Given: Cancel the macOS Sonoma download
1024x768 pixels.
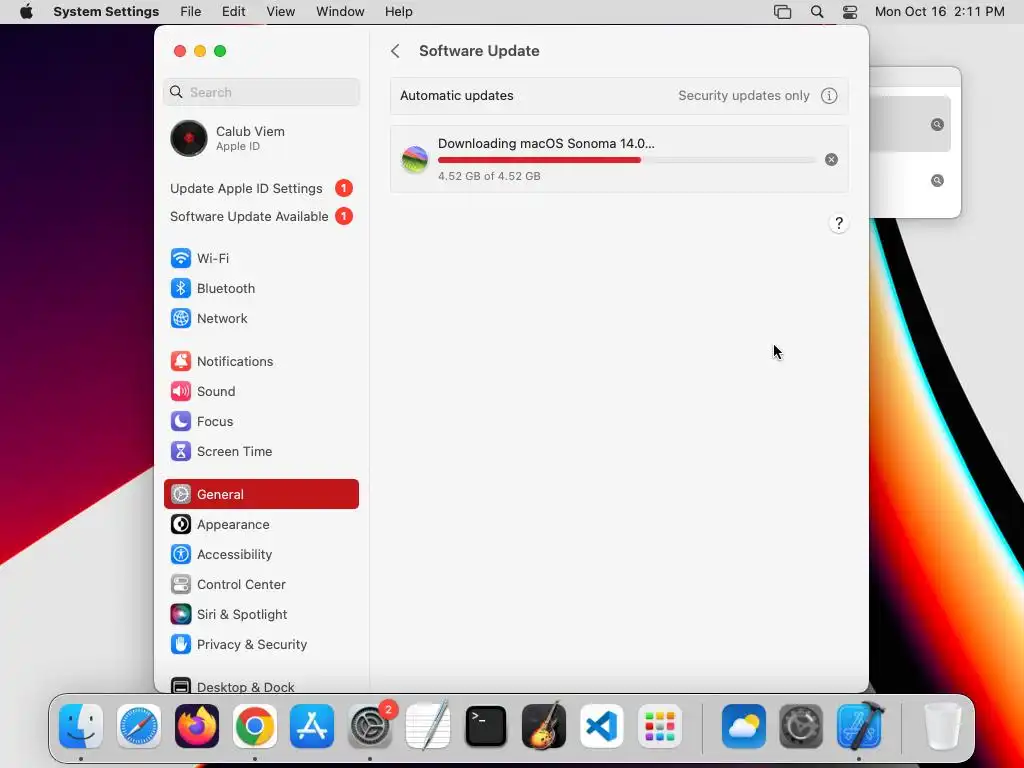Looking at the screenshot, I should tap(831, 159).
